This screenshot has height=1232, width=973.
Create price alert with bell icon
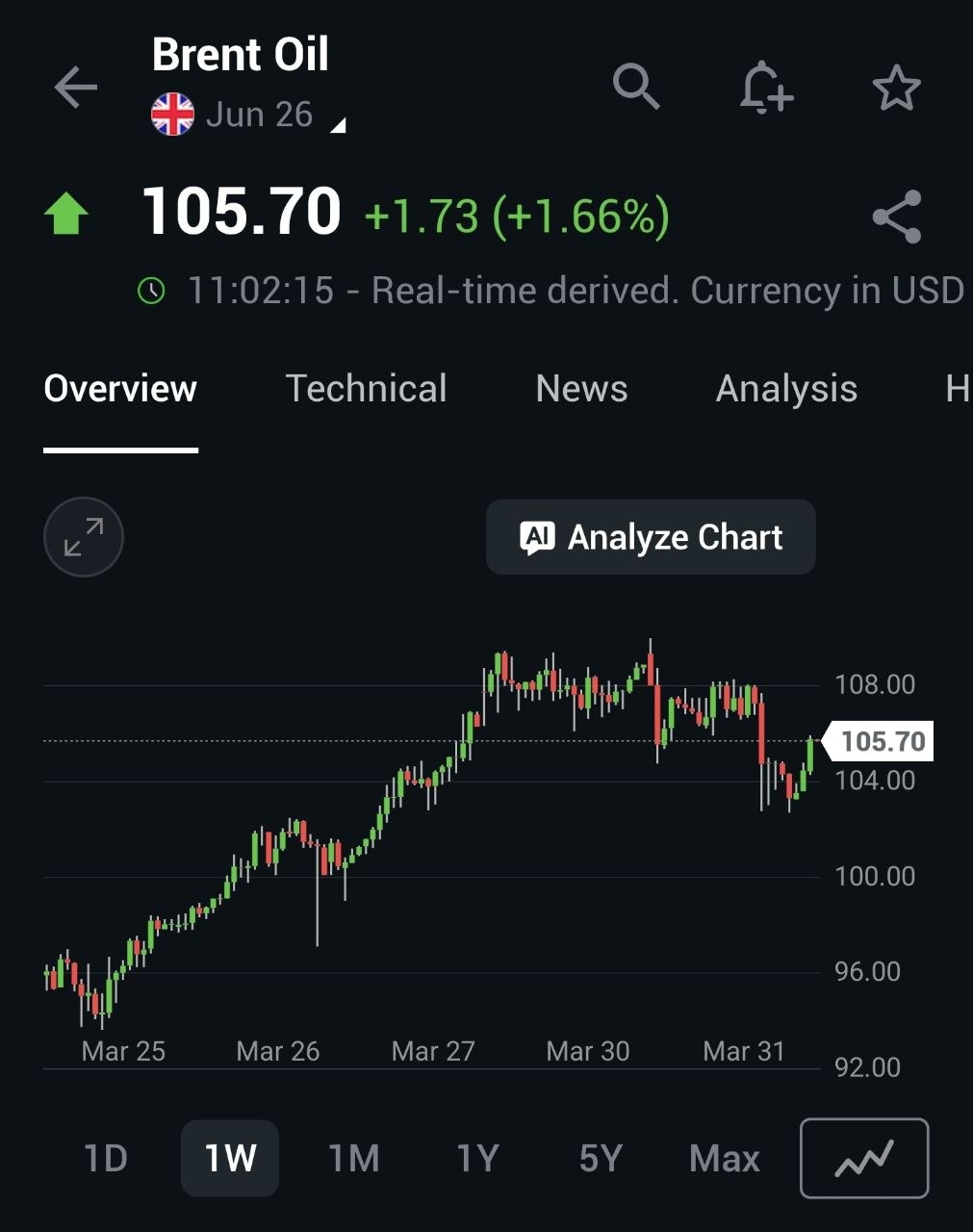click(x=765, y=88)
